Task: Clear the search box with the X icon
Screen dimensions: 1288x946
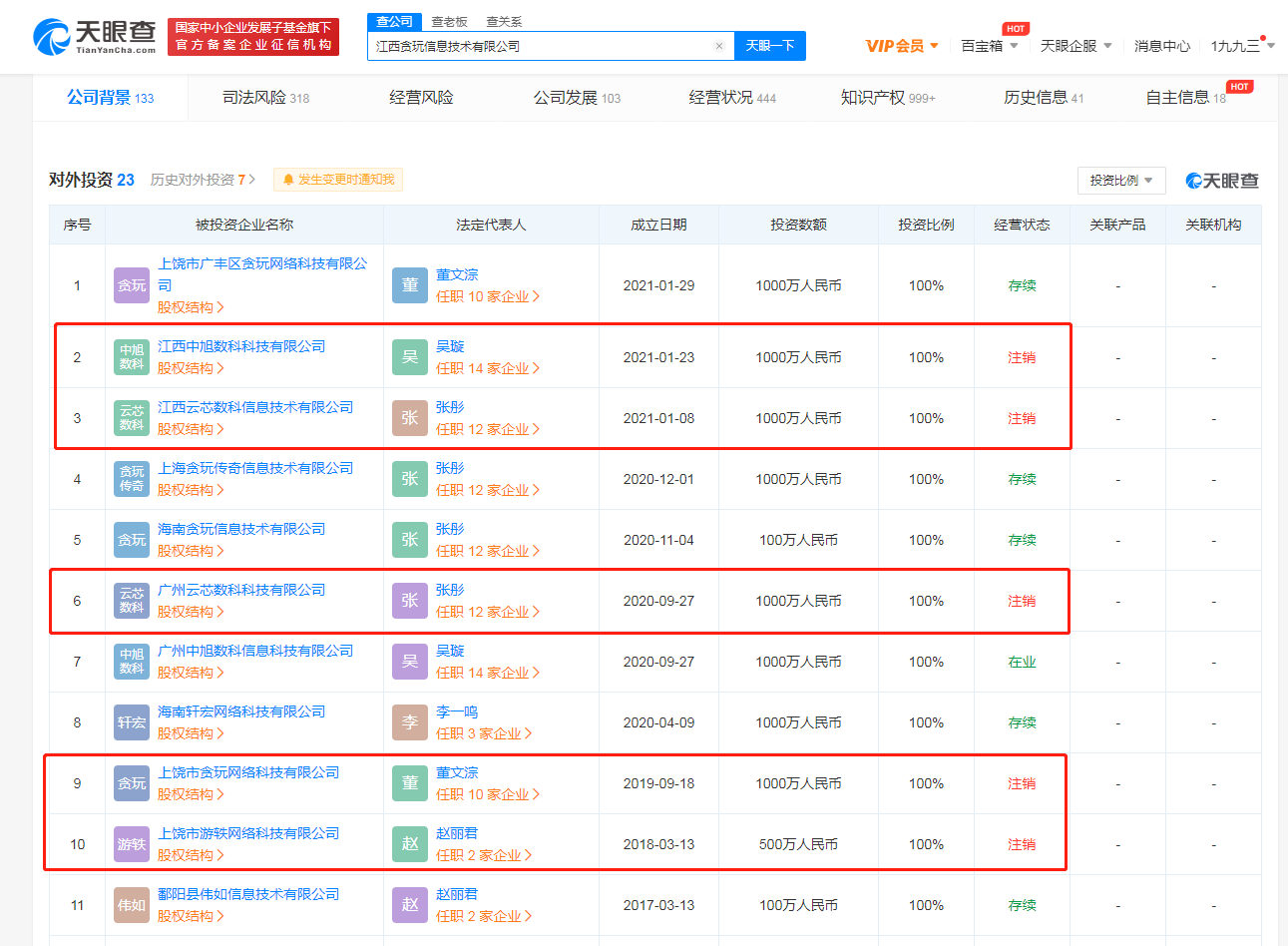Action: click(x=719, y=46)
